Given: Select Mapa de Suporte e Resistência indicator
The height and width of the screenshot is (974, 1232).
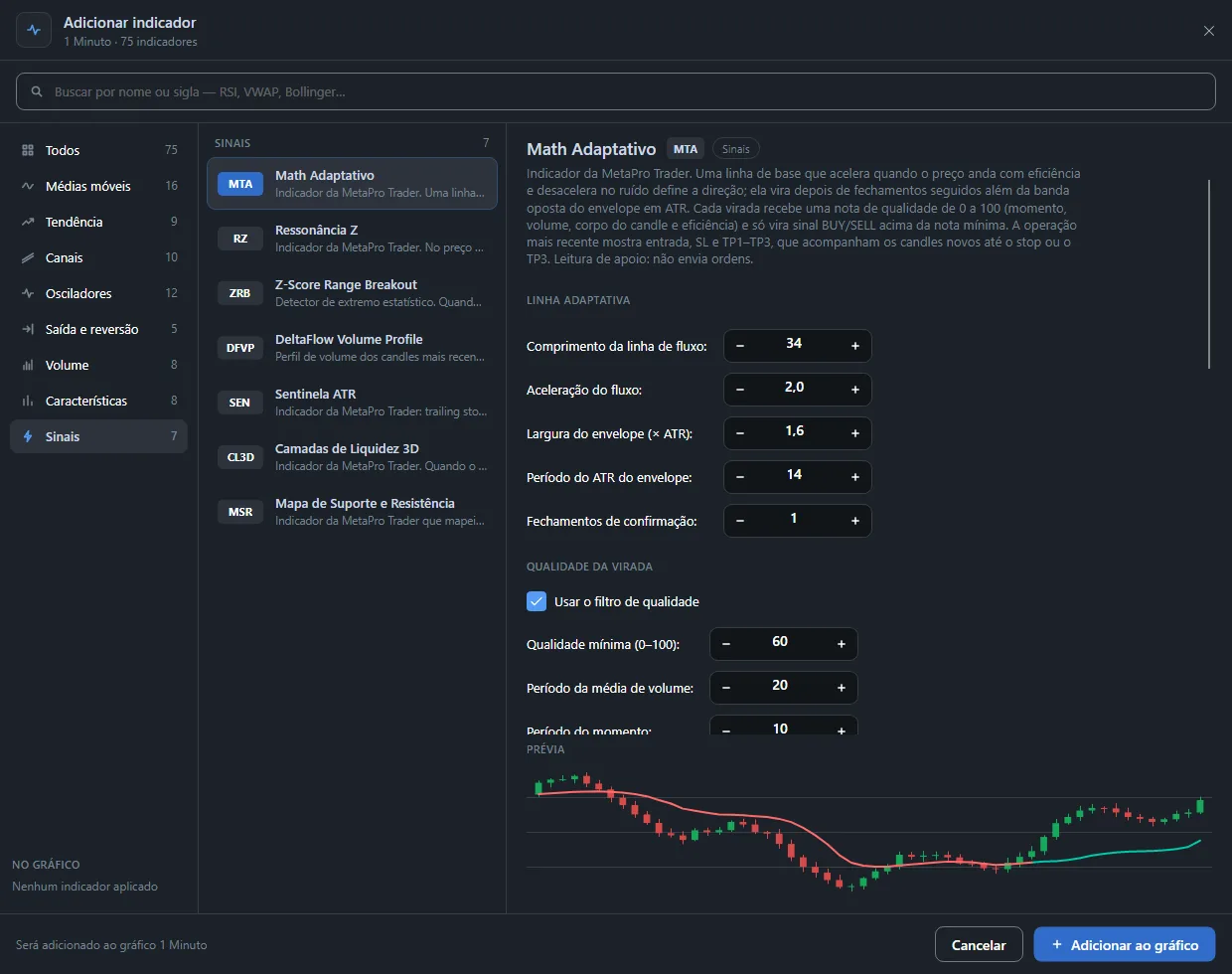Looking at the screenshot, I should 352,512.
